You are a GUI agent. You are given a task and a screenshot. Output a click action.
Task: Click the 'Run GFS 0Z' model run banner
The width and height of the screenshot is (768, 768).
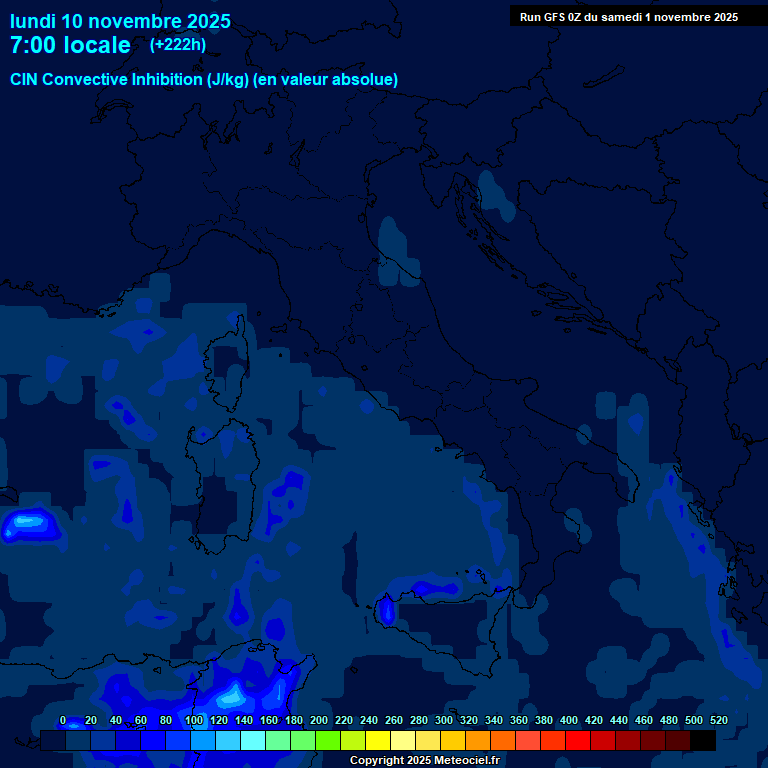click(628, 16)
